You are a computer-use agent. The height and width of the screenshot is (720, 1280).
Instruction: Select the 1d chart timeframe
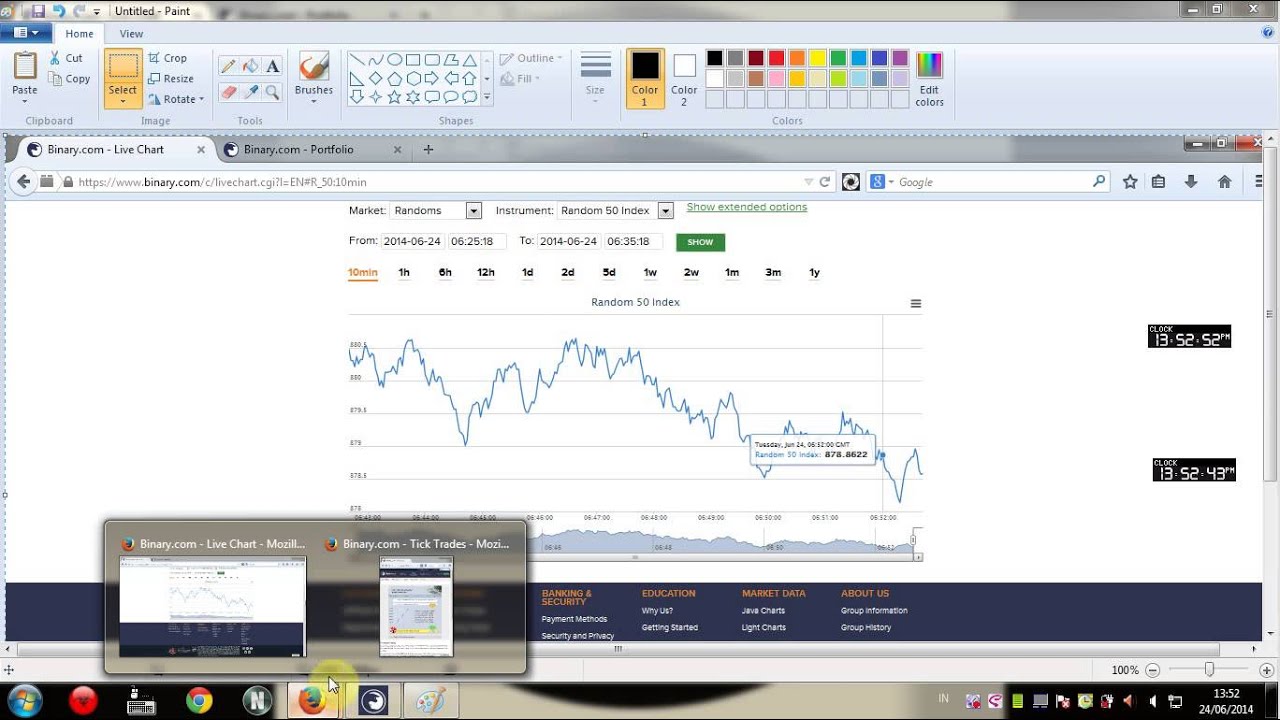(527, 272)
